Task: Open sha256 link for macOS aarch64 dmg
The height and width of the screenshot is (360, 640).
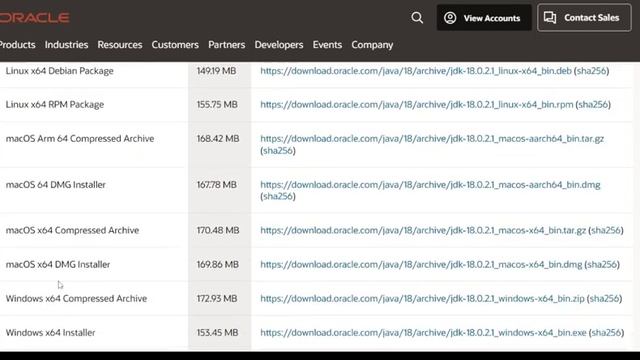Action: pyautogui.click(x=278, y=196)
